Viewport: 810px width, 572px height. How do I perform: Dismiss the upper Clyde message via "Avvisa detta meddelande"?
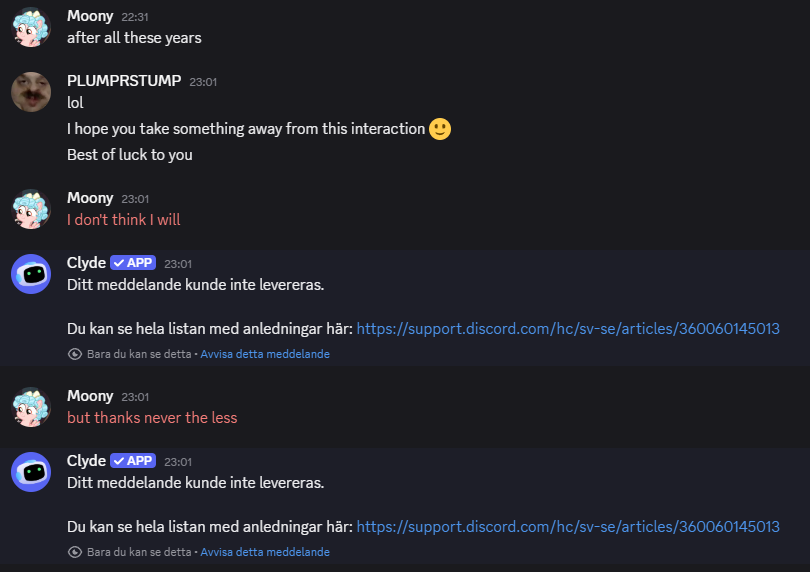[265, 354]
